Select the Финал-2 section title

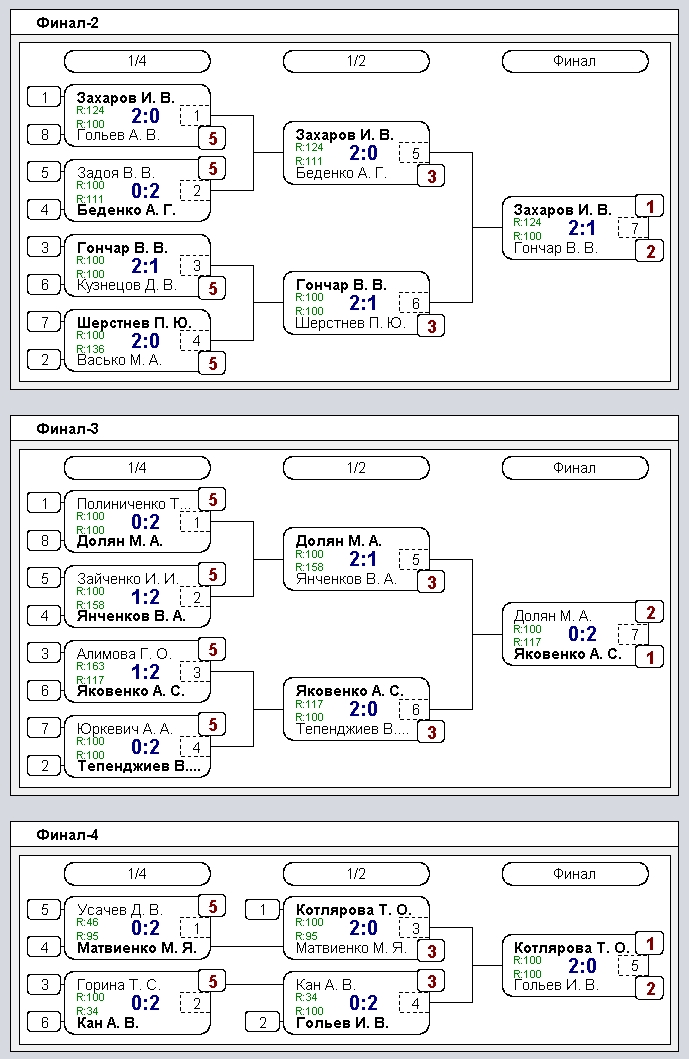pyautogui.click(x=68, y=23)
